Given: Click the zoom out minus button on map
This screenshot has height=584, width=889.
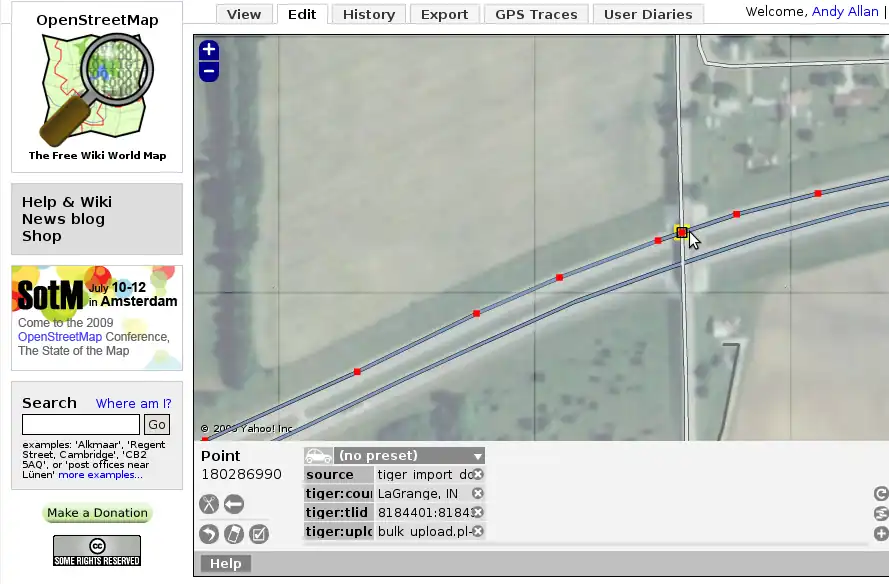Looking at the screenshot, I should [208, 71].
